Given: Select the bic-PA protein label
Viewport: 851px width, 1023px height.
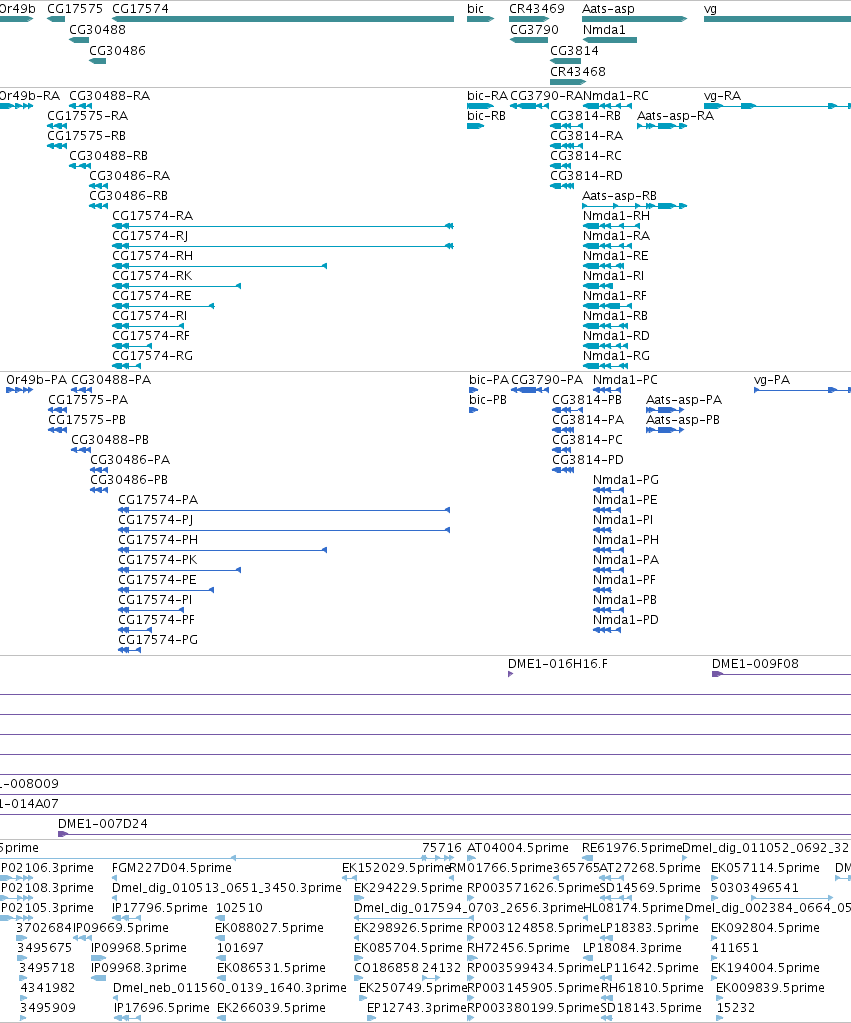Looking at the screenshot, I should 489,379.
